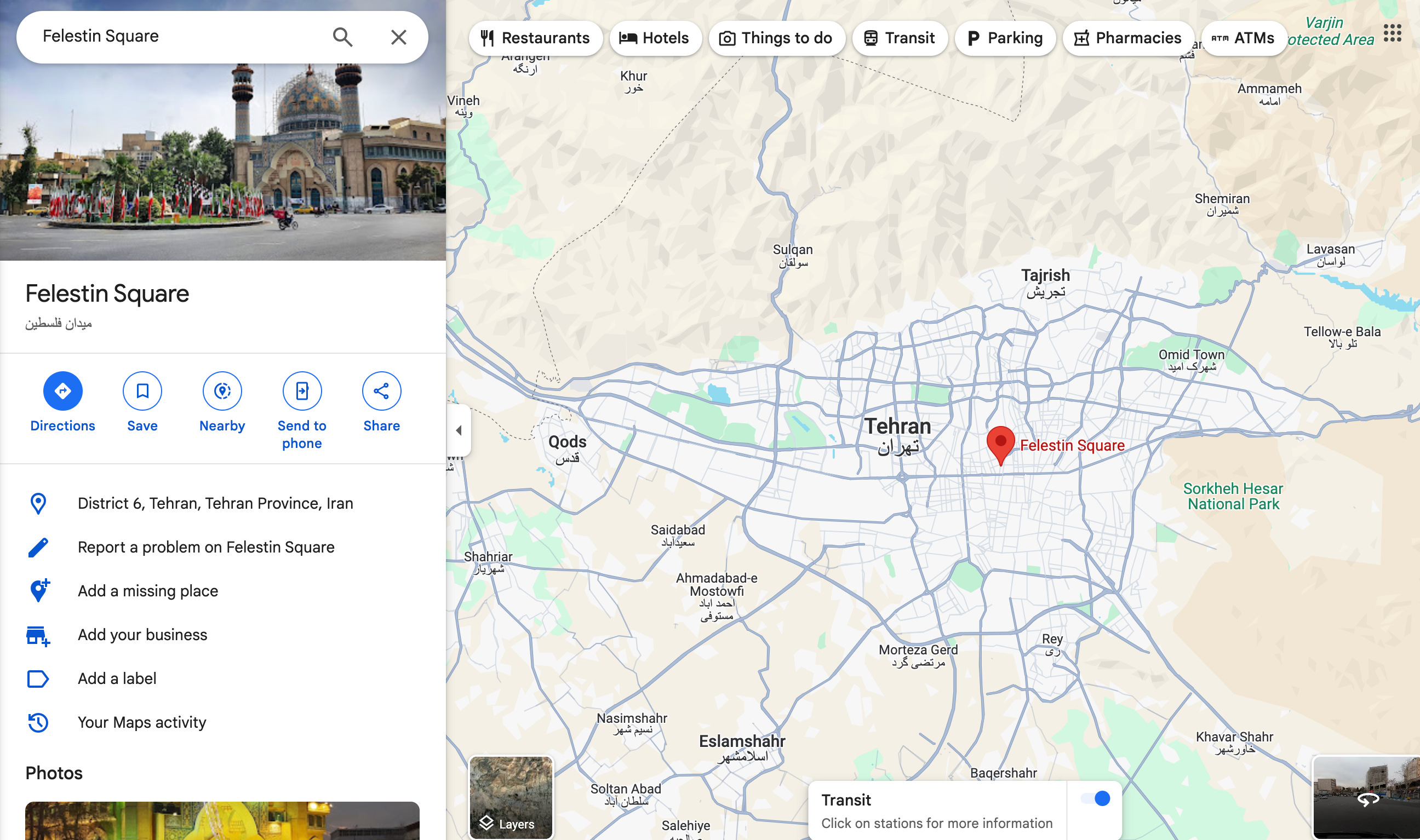Filter map by Hotels

click(655, 38)
